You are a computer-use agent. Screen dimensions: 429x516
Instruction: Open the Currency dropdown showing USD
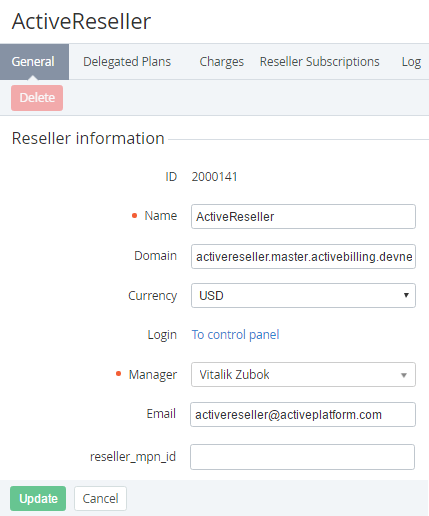pyautogui.click(x=303, y=295)
